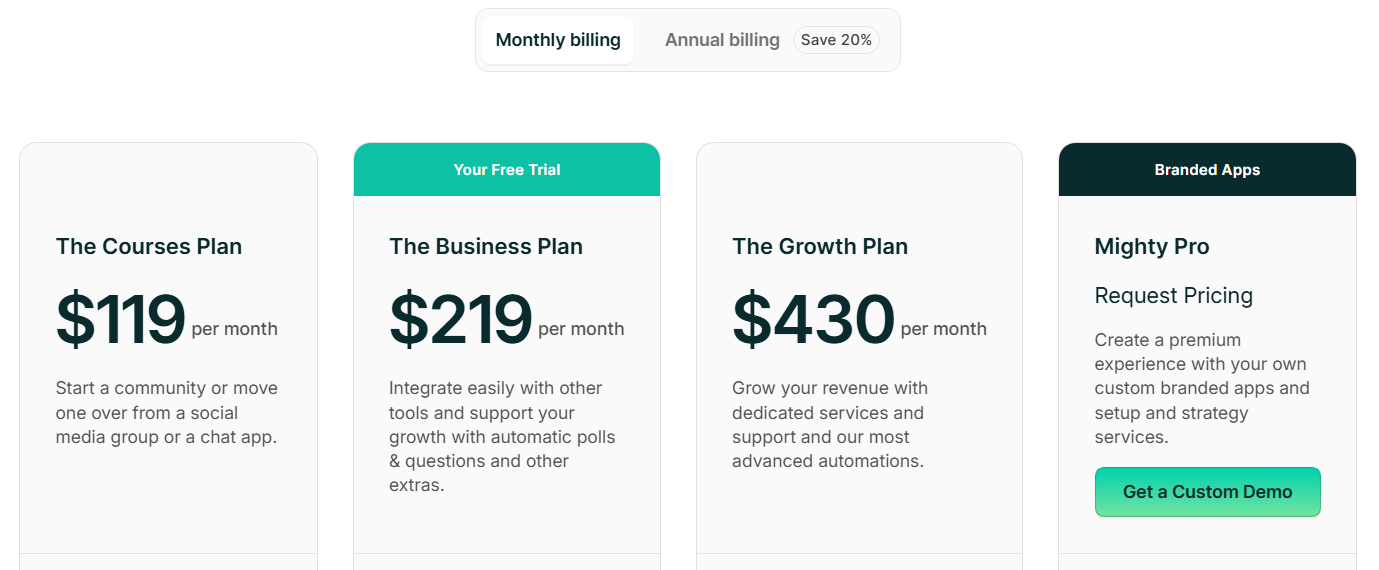
Task: Click "per month" beside the $119 price
Action: tap(234, 329)
